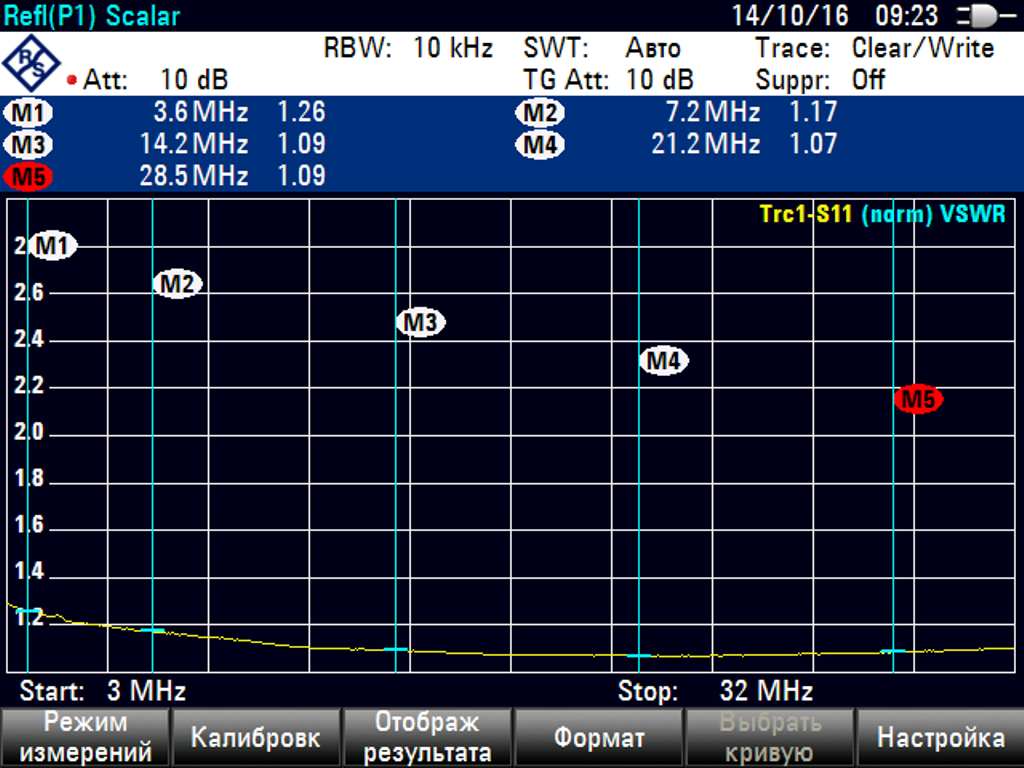The width and height of the screenshot is (1024, 768).
Task: Click the Rohde & Schwarz logo icon
Action: (x=31, y=63)
